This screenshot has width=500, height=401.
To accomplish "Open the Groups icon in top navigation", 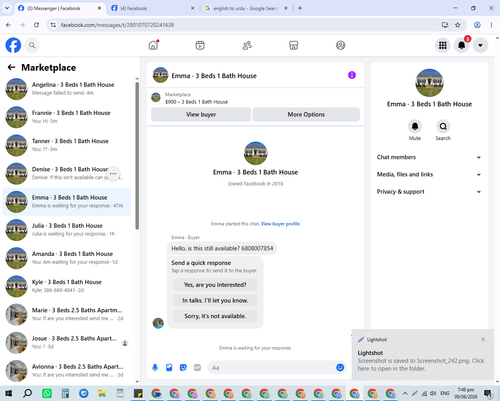I will (x=340, y=45).
